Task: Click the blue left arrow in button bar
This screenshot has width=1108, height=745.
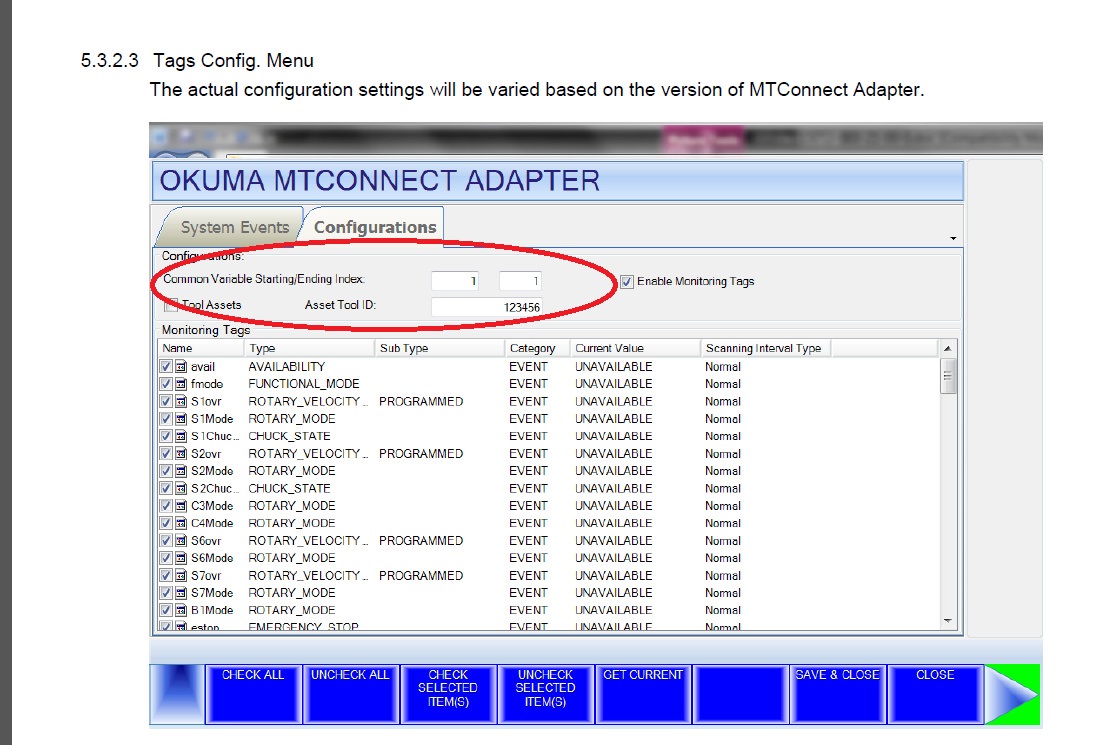Action: pyautogui.click(x=177, y=694)
